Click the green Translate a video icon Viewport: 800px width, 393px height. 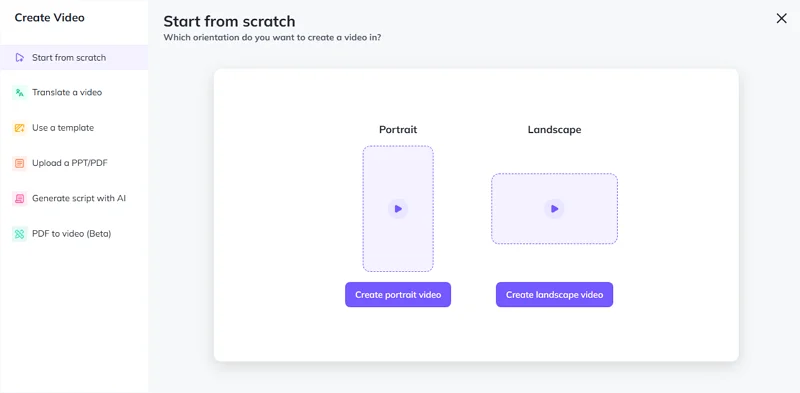(19, 93)
